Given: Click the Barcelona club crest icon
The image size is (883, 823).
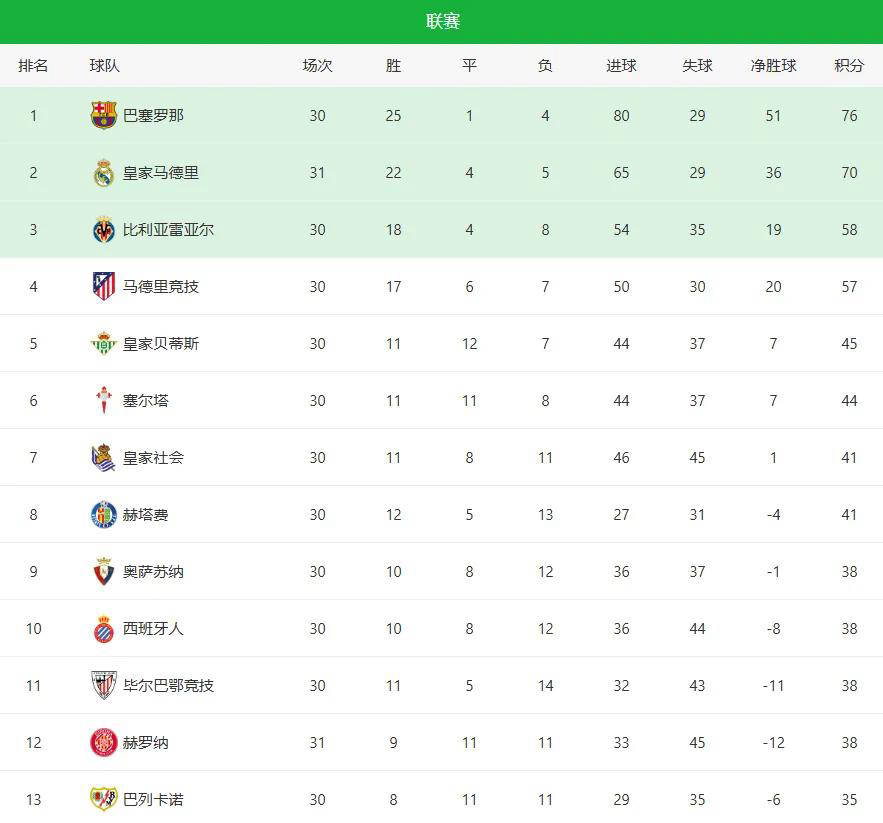Looking at the screenshot, I should click(x=104, y=115).
